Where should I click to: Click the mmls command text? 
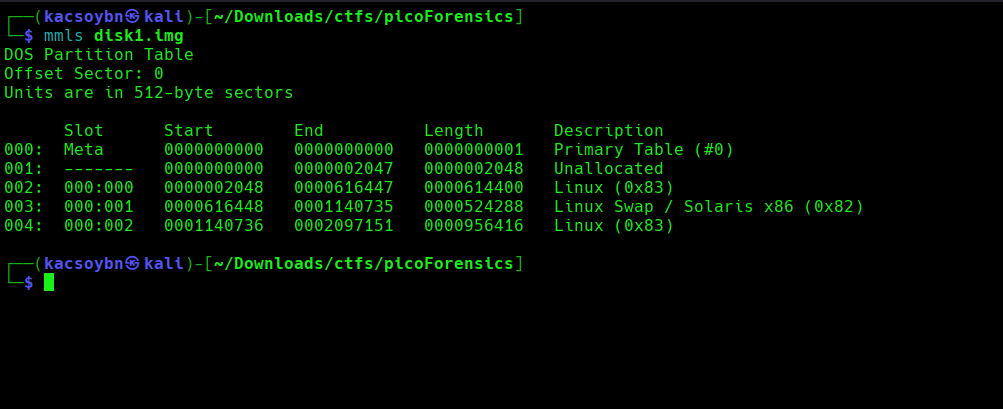click(64, 36)
